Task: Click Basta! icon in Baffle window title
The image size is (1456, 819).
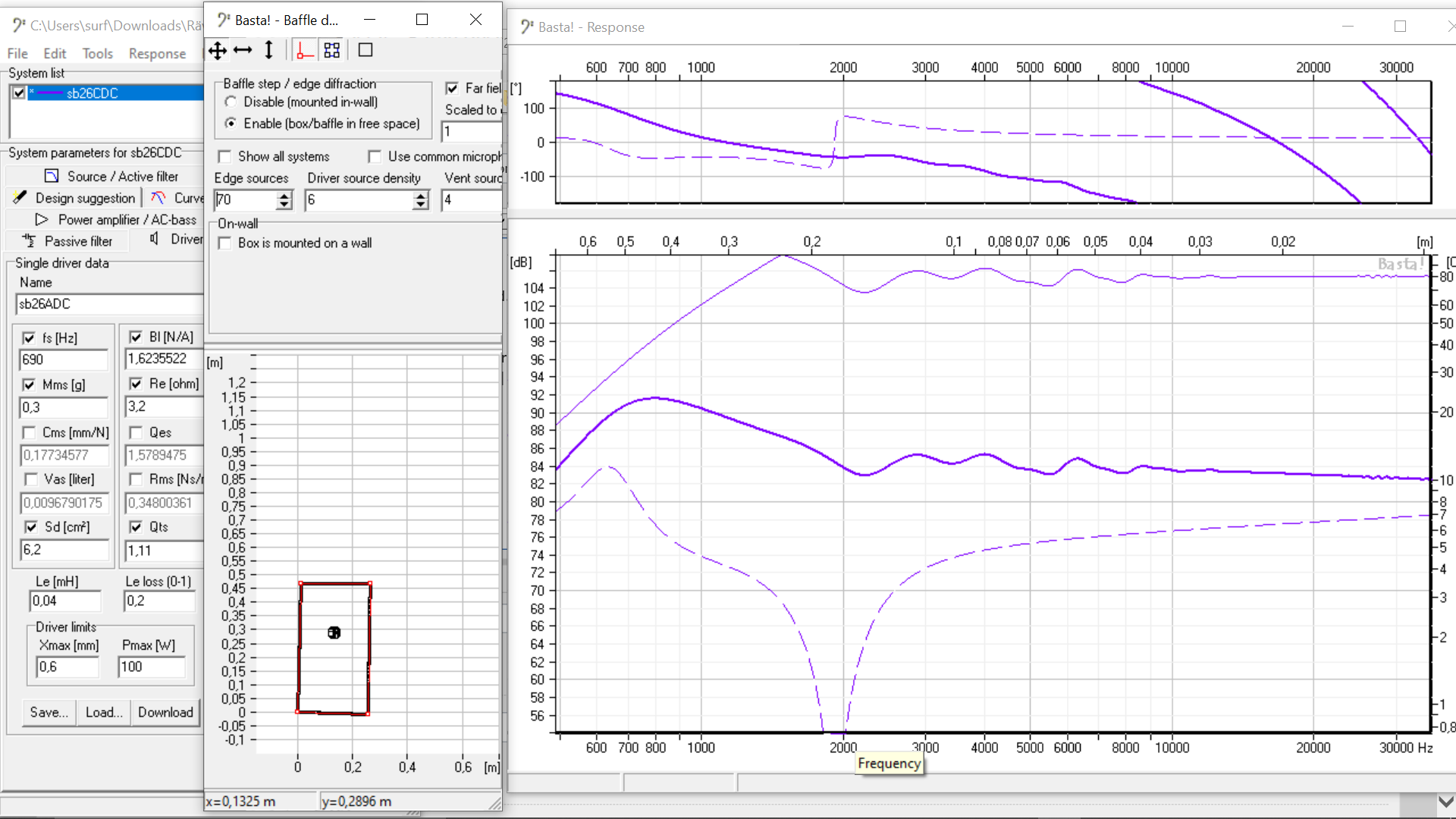Action: pos(224,20)
